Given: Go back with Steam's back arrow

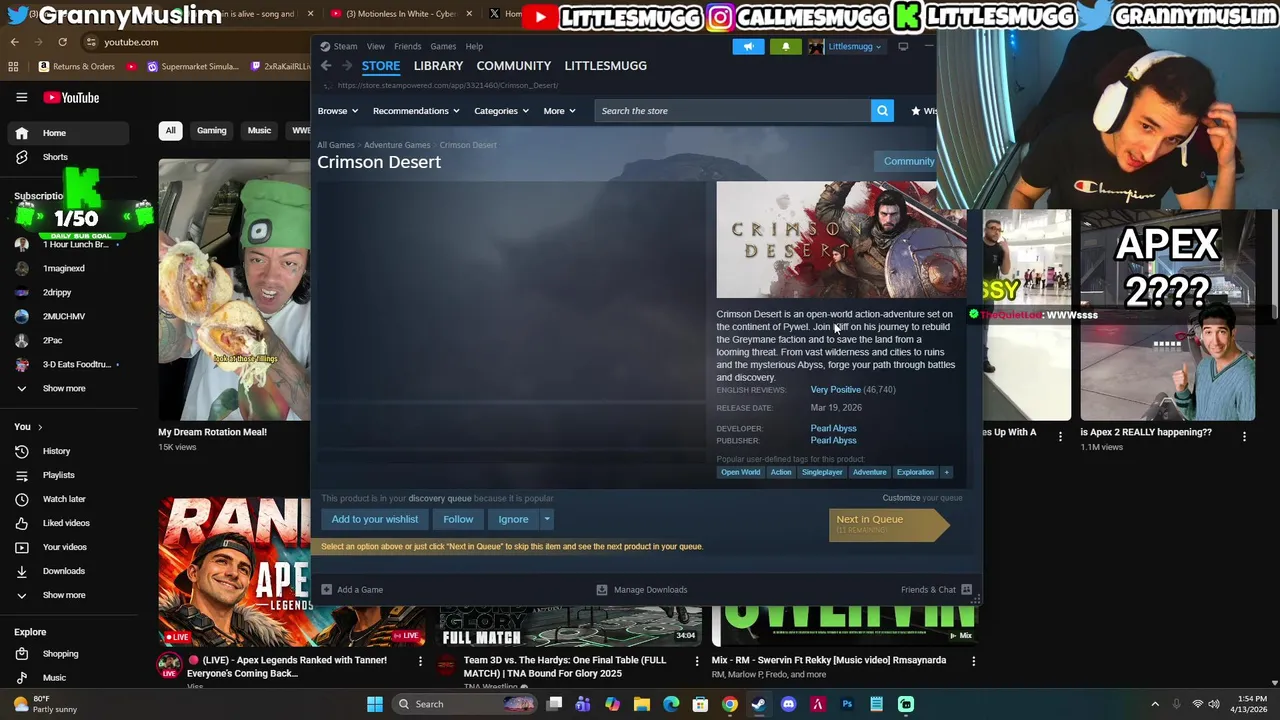Looking at the screenshot, I should point(326,66).
